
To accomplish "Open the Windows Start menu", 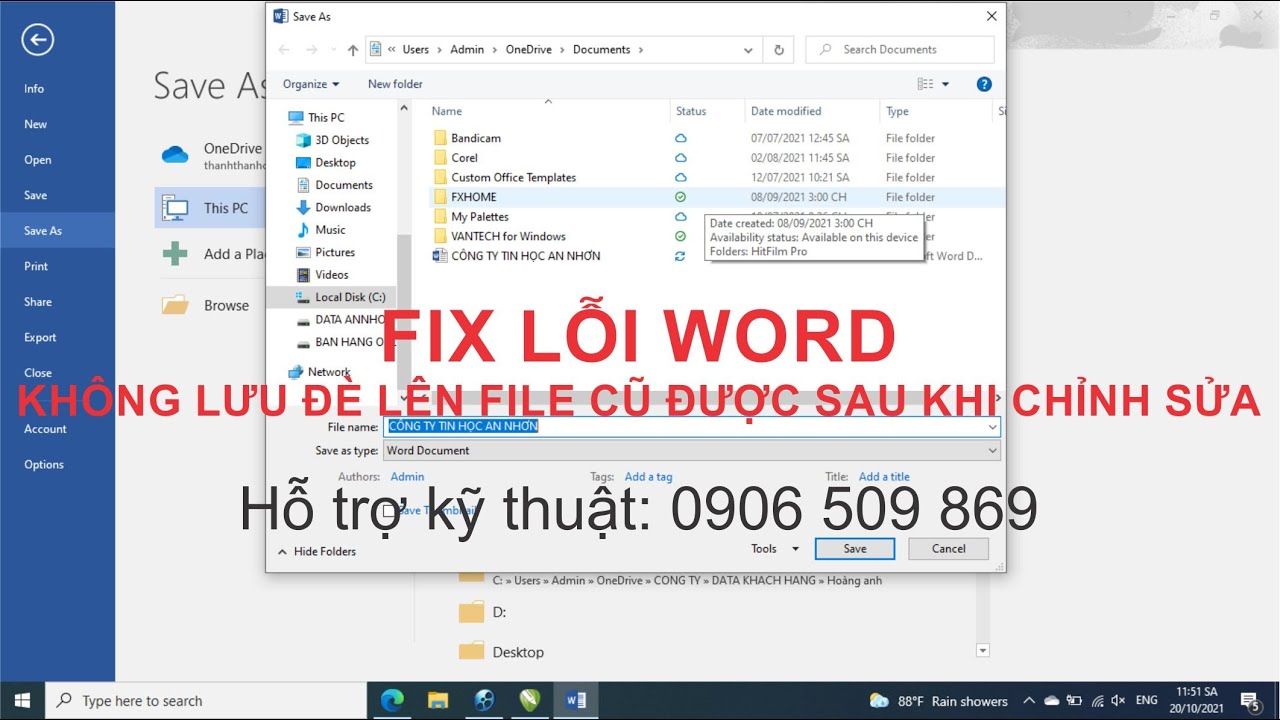I will tap(22, 700).
